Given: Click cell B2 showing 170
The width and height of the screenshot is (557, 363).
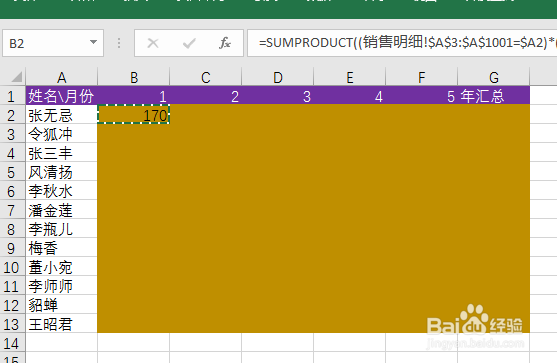Looking at the screenshot, I should [134, 114].
